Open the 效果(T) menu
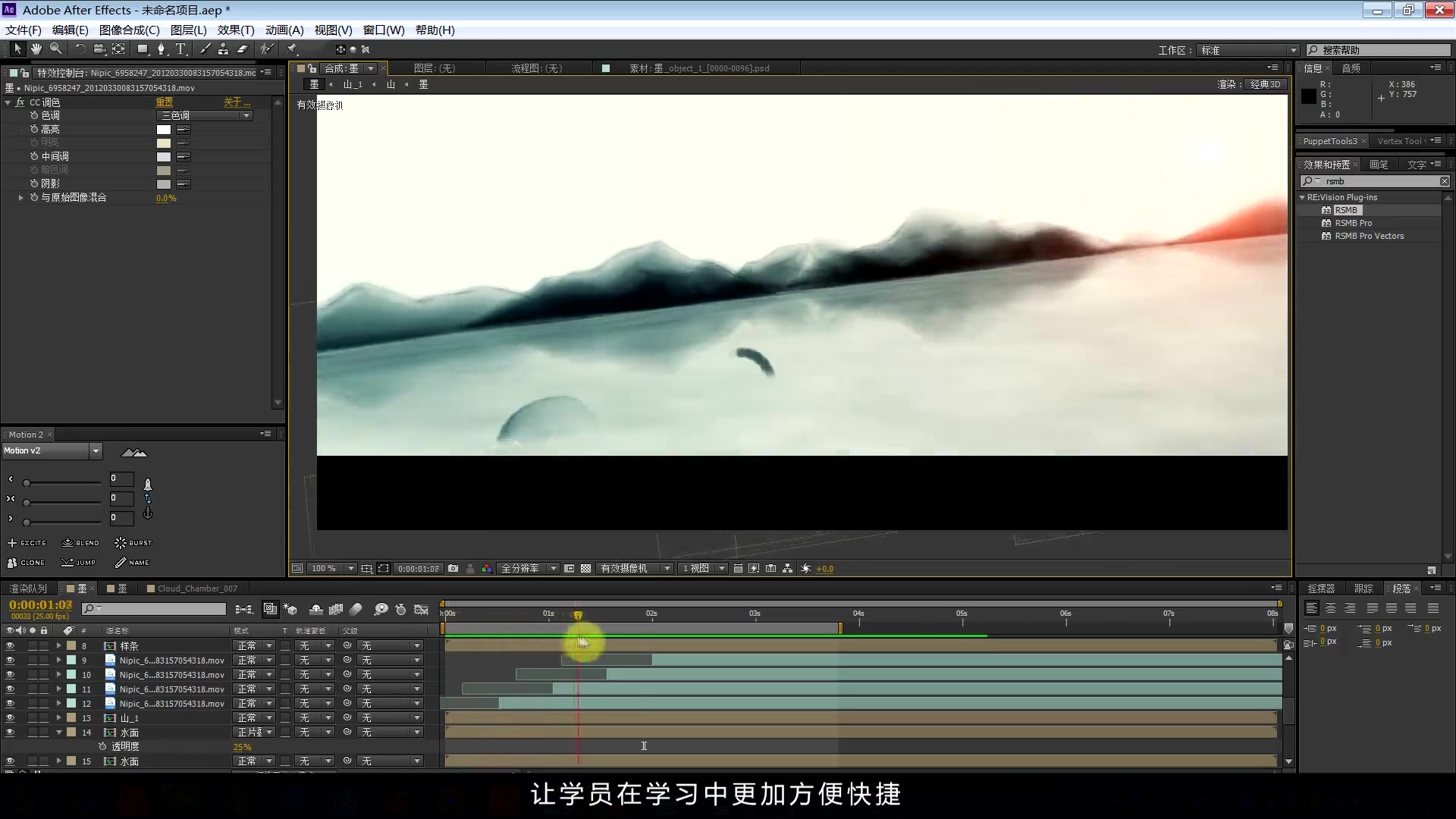The image size is (1456, 819). click(235, 30)
